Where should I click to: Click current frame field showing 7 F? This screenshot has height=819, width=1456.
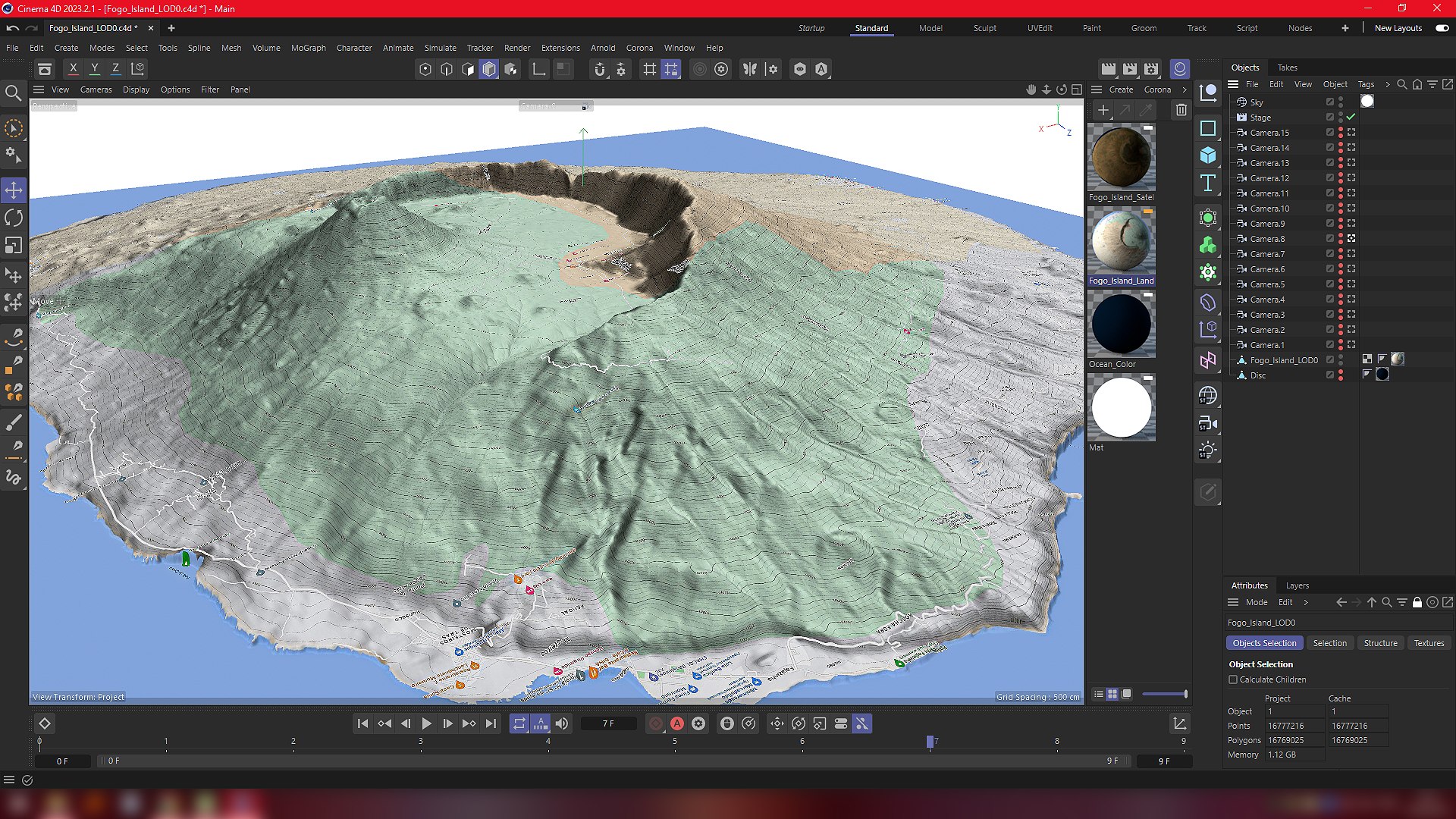pos(608,724)
